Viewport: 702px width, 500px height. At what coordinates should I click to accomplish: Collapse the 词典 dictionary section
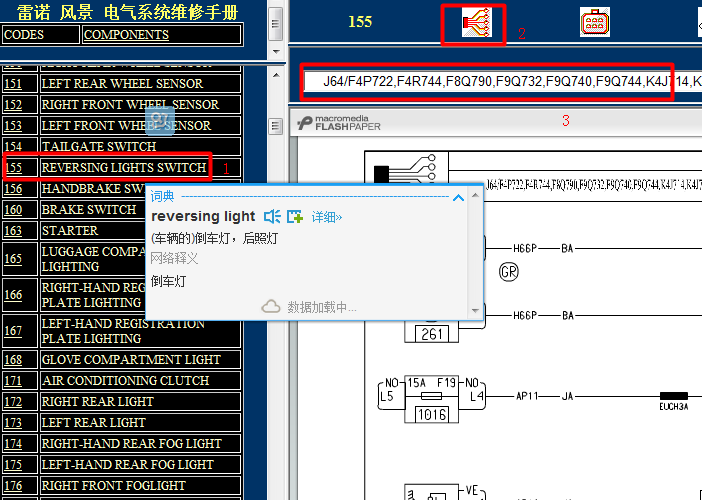[458, 197]
